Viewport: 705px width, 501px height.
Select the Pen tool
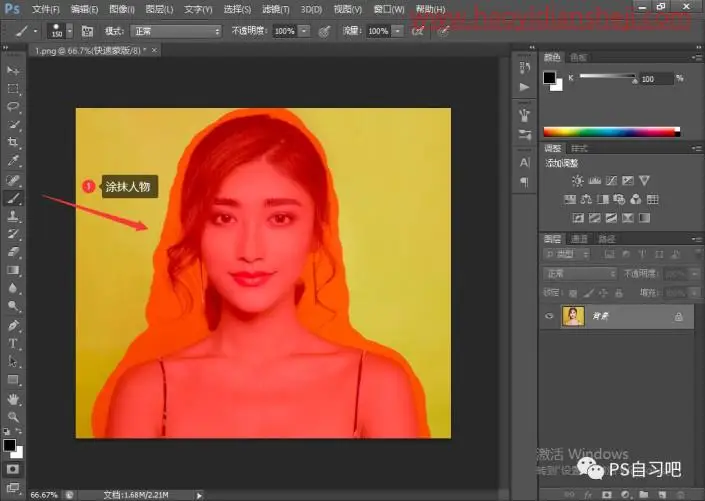(x=13, y=325)
